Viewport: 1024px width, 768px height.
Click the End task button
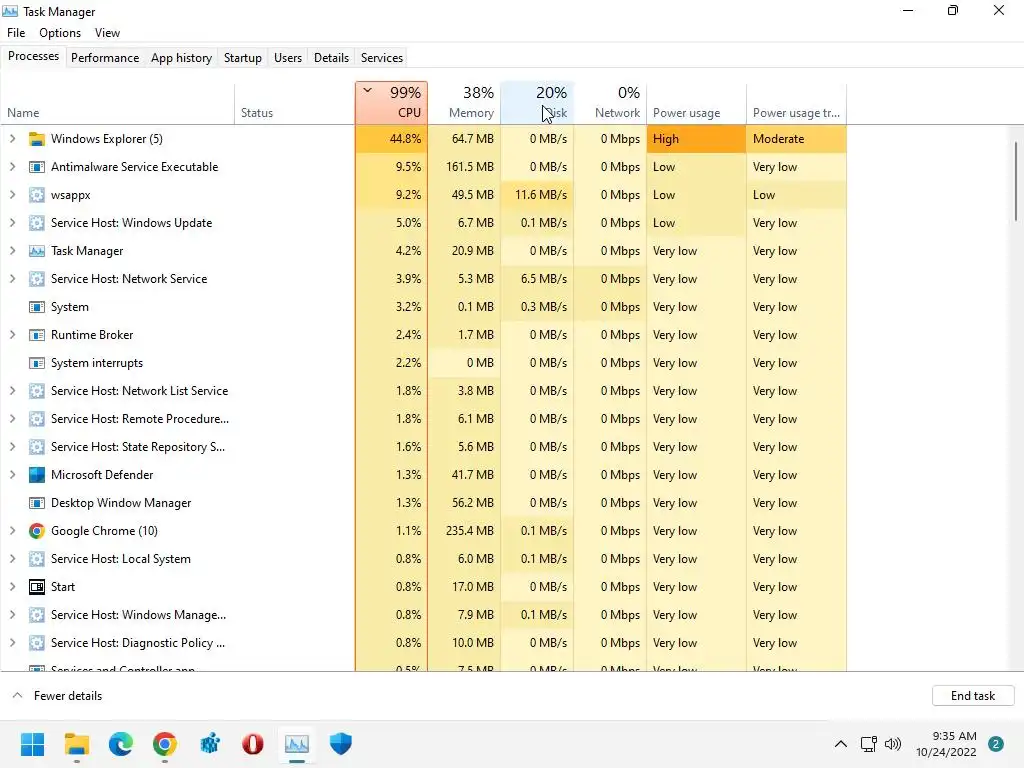pos(973,696)
